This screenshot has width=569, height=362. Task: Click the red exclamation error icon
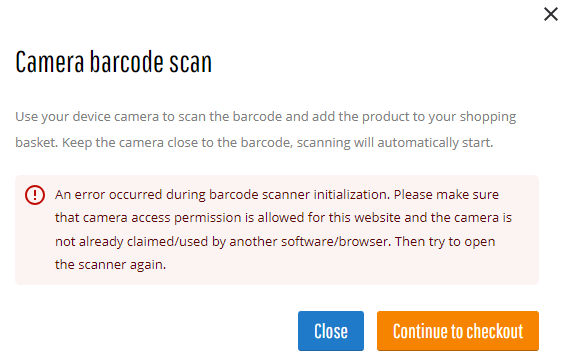click(x=35, y=195)
